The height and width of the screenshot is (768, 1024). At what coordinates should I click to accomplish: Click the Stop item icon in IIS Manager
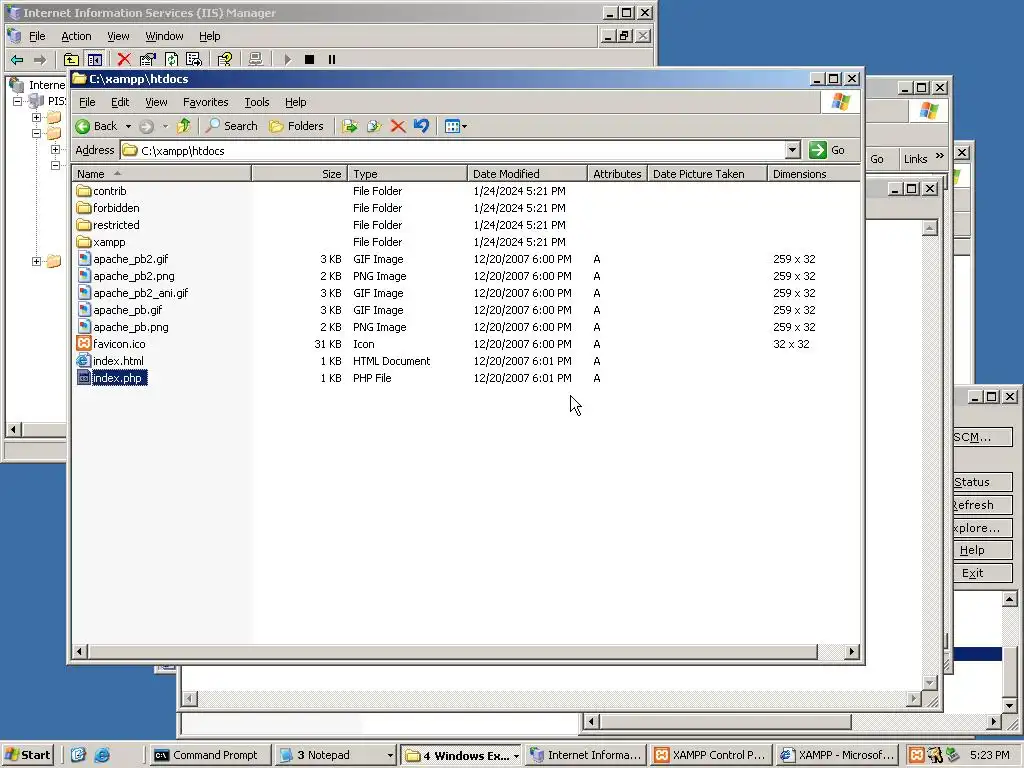[310, 59]
